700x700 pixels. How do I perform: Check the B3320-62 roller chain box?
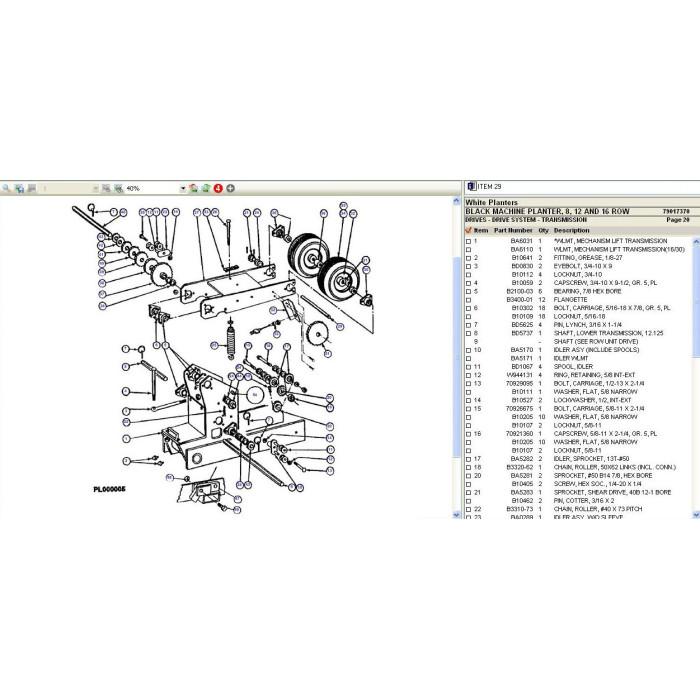tap(468, 467)
